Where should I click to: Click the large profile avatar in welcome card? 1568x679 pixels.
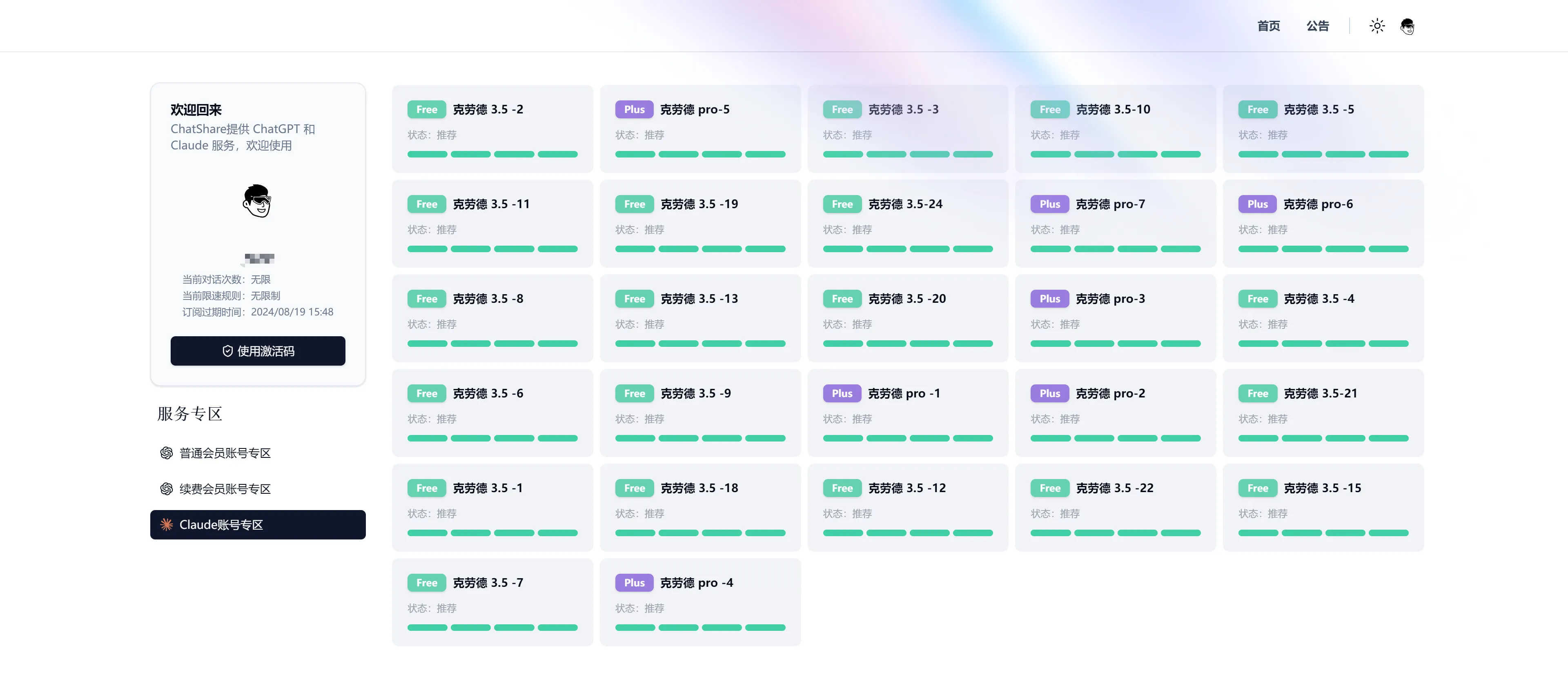pyautogui.click(x=257, y=201)
